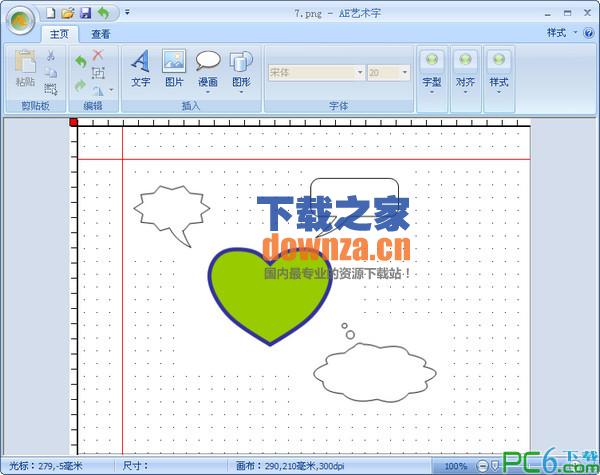Click the select-all dashed rectangle icon

click(51, 89)
